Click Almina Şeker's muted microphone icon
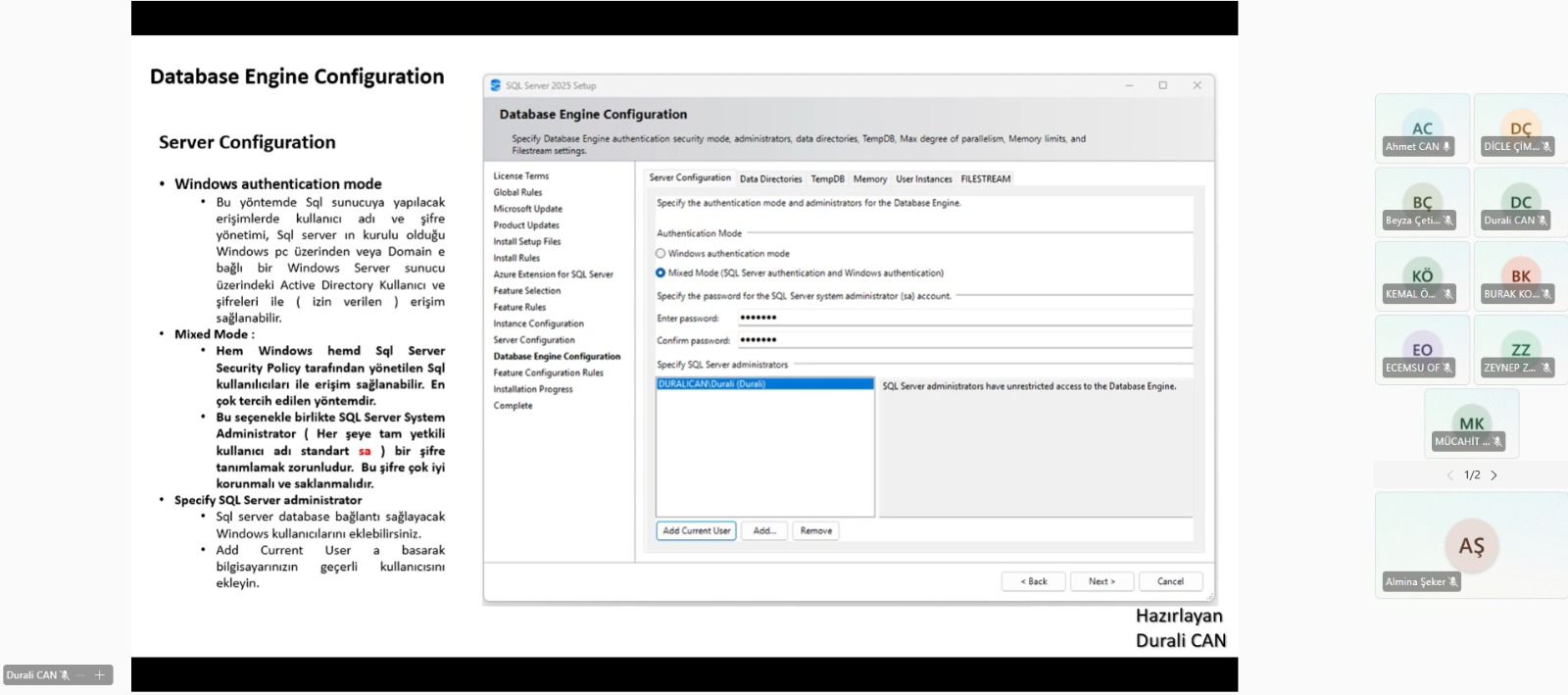1568x695 pixels. tap(1453, 582)
